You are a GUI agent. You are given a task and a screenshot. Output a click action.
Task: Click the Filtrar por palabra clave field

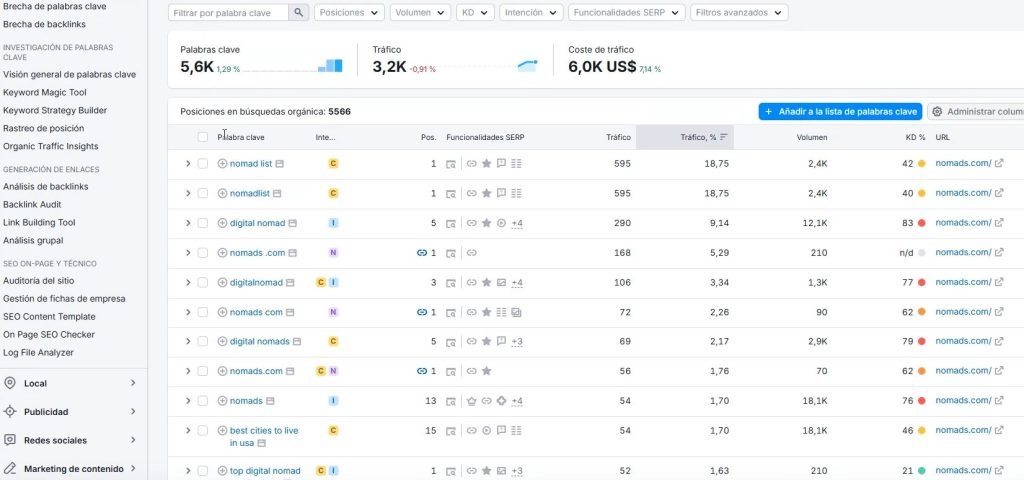(228, 12)
